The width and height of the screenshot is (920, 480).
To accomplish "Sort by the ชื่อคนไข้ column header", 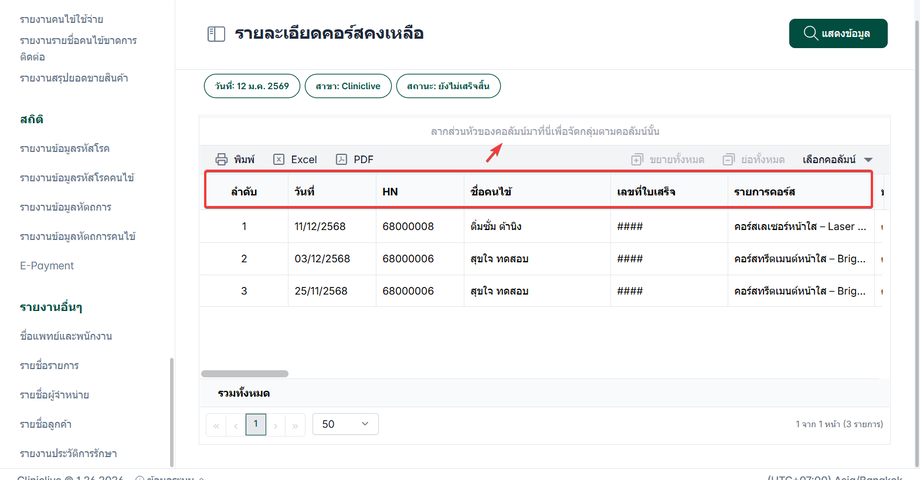I will [x=537, y=191].
